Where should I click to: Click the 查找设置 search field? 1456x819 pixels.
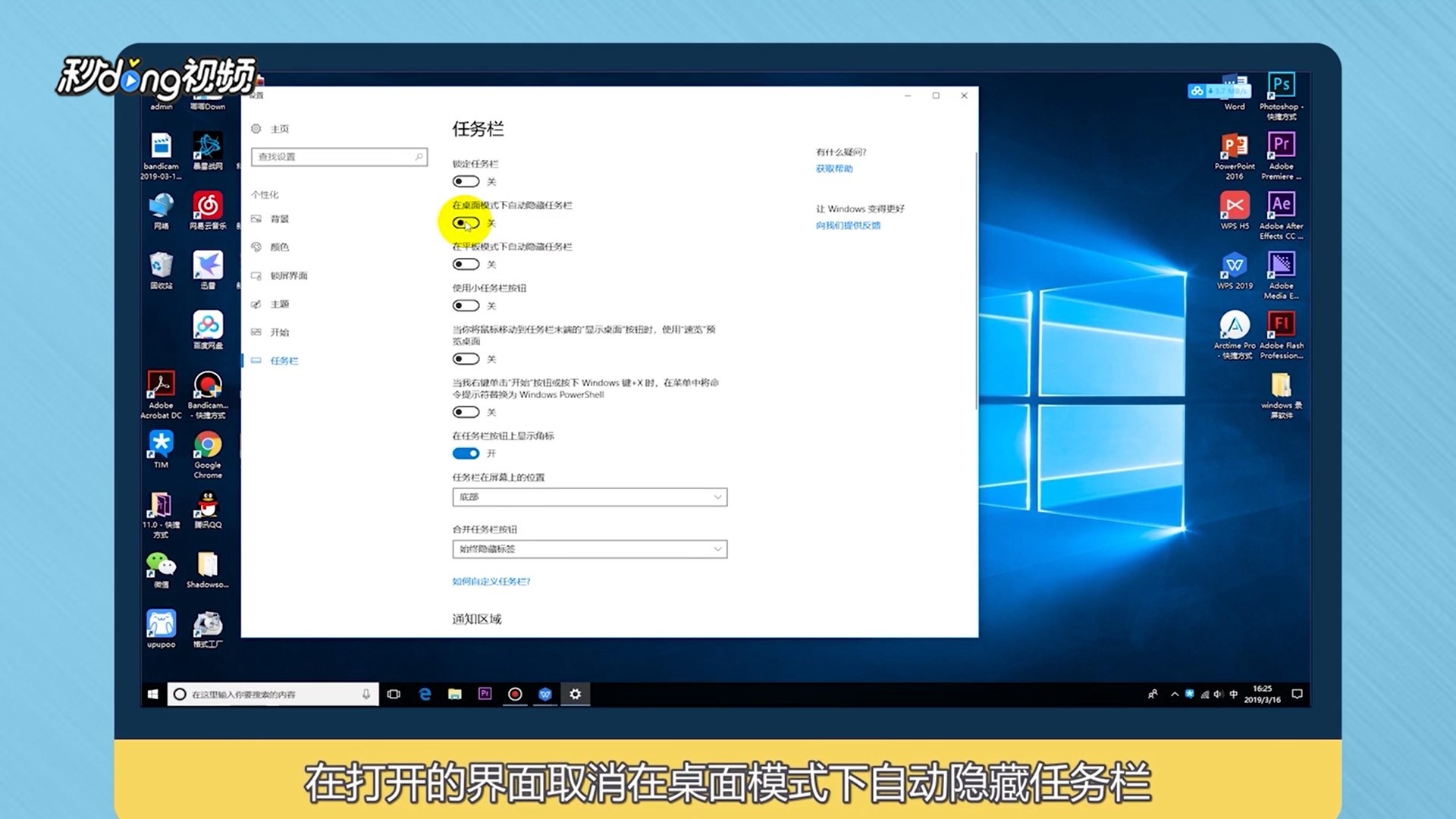(x=334, y=157)
